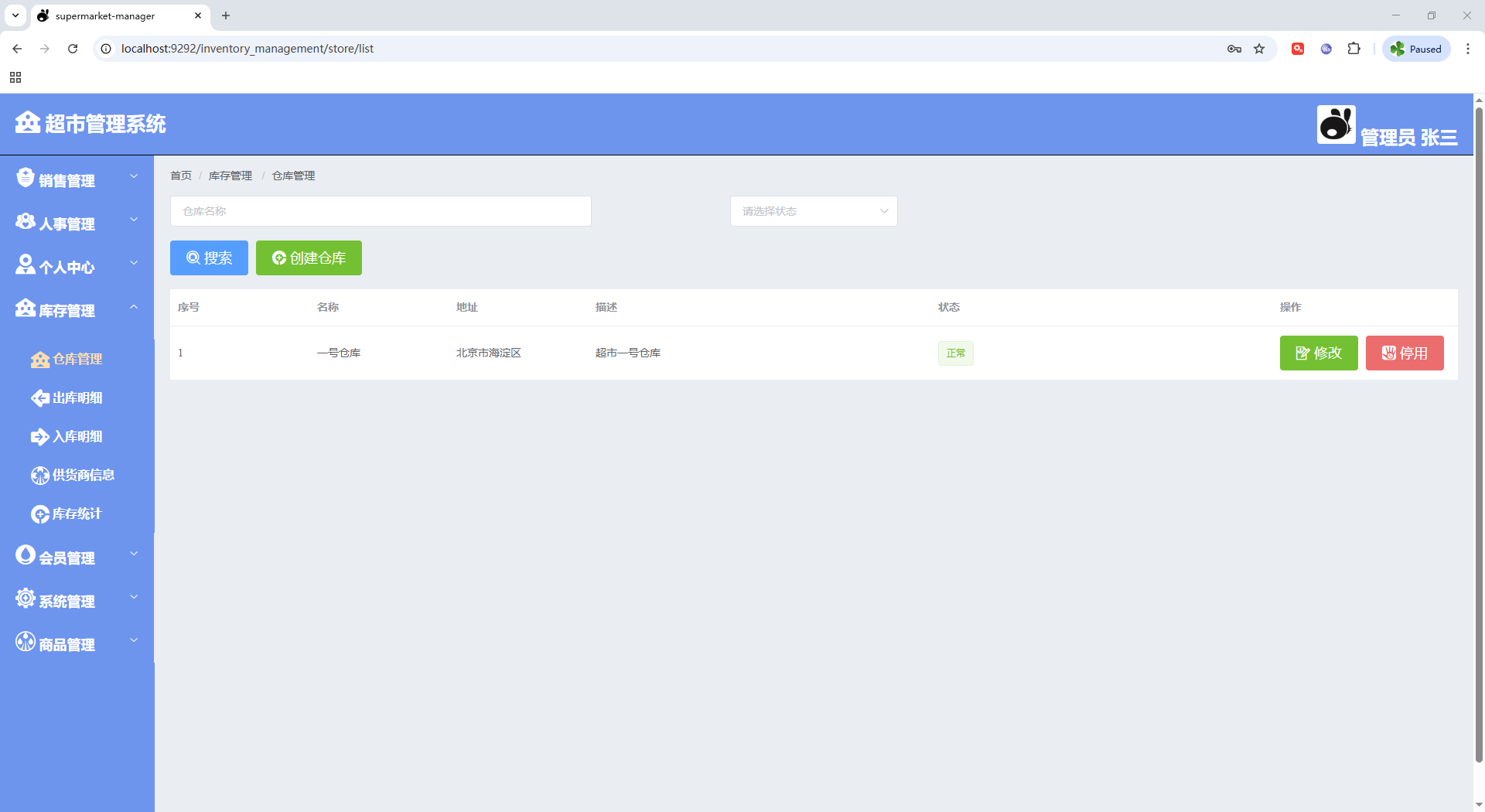The height and width of the screenshot is (812, 1485).
Task: Open the 供货商信息 submenu item
Action: point(83,476)
